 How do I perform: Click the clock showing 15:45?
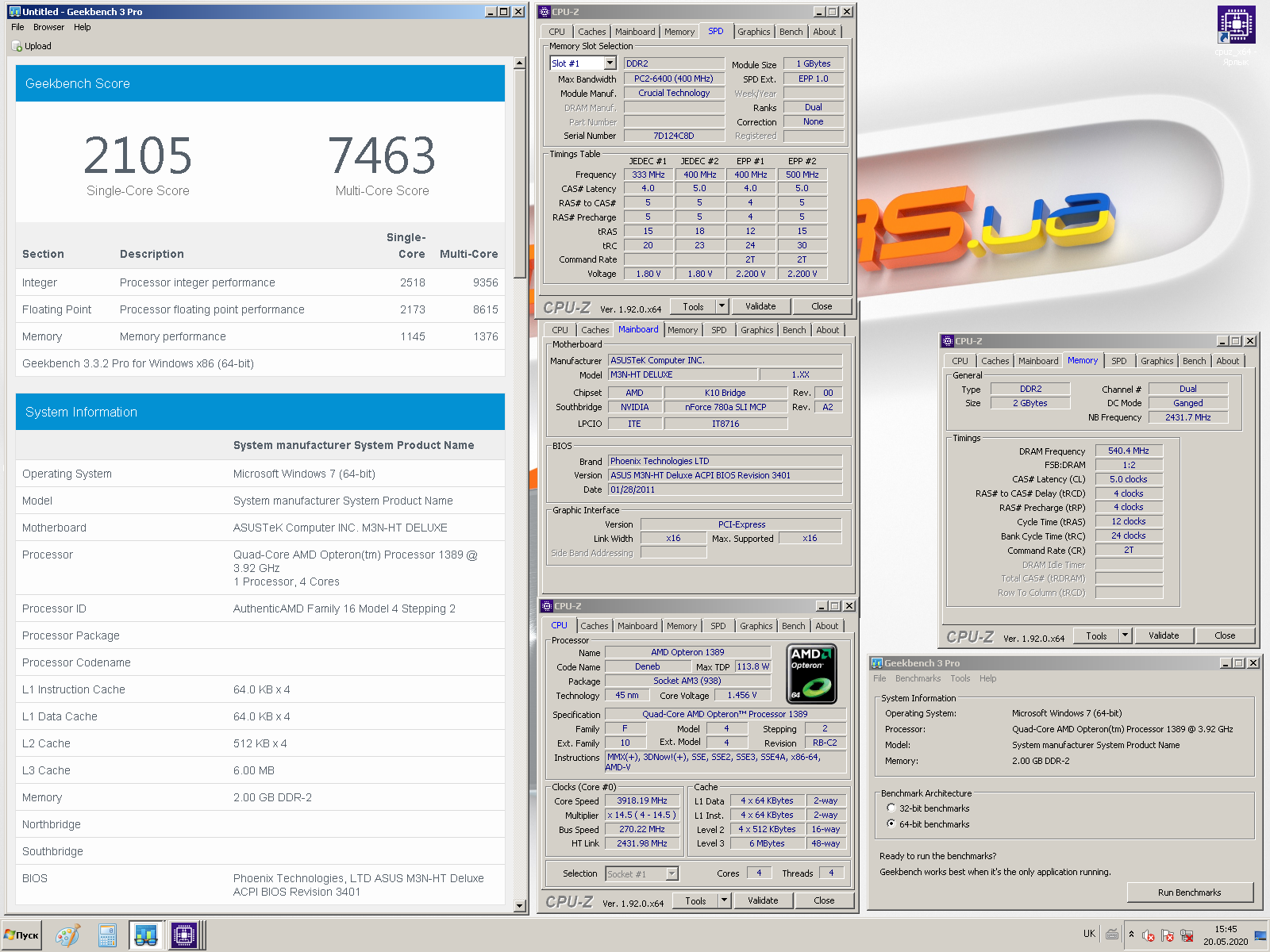[1226, 929]
